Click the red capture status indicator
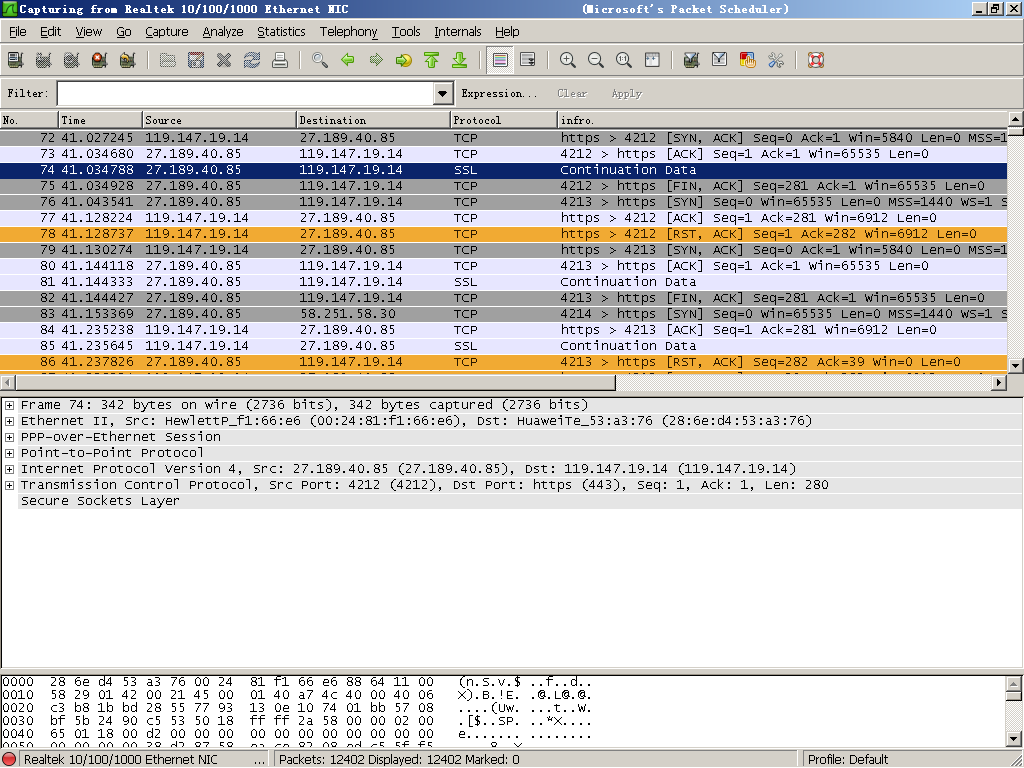This screenshot has height=768, width=1024. pyautogui.click(x=9, y=760)
